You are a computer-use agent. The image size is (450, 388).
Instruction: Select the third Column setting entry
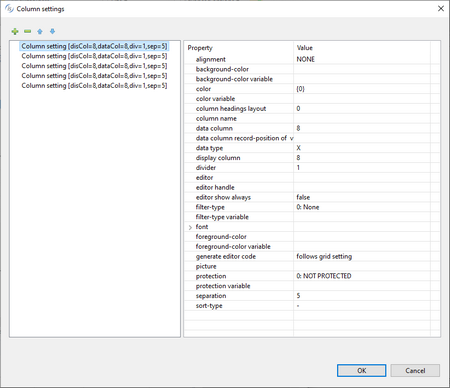click(94, 66)
